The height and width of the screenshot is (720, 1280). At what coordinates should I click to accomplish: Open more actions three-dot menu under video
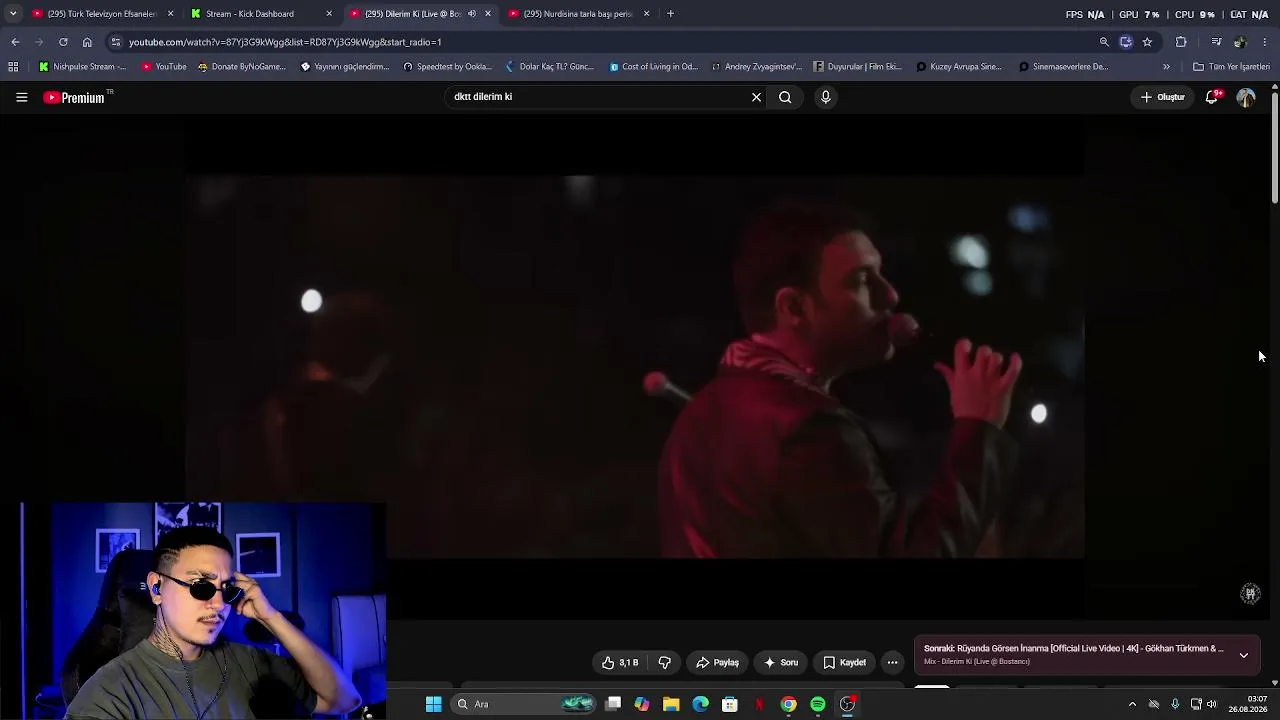[892, 662]
